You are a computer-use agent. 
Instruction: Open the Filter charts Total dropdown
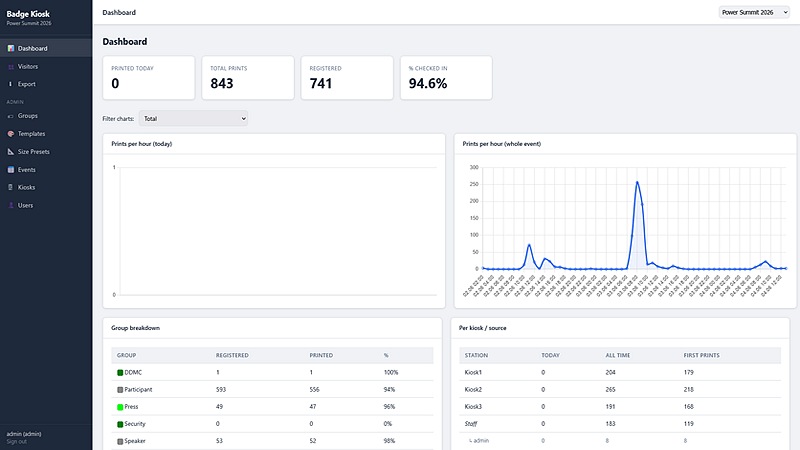click(x=193, y=118)
